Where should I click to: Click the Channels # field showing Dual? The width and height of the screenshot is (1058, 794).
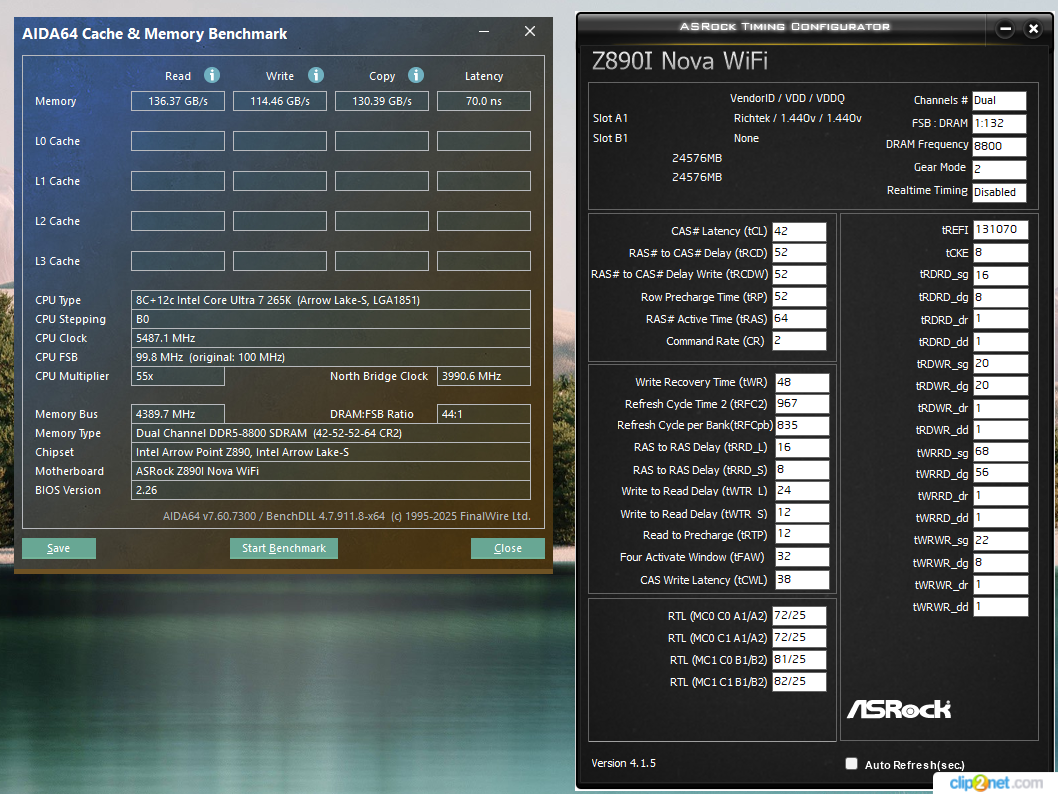click(x=999, y=101)
